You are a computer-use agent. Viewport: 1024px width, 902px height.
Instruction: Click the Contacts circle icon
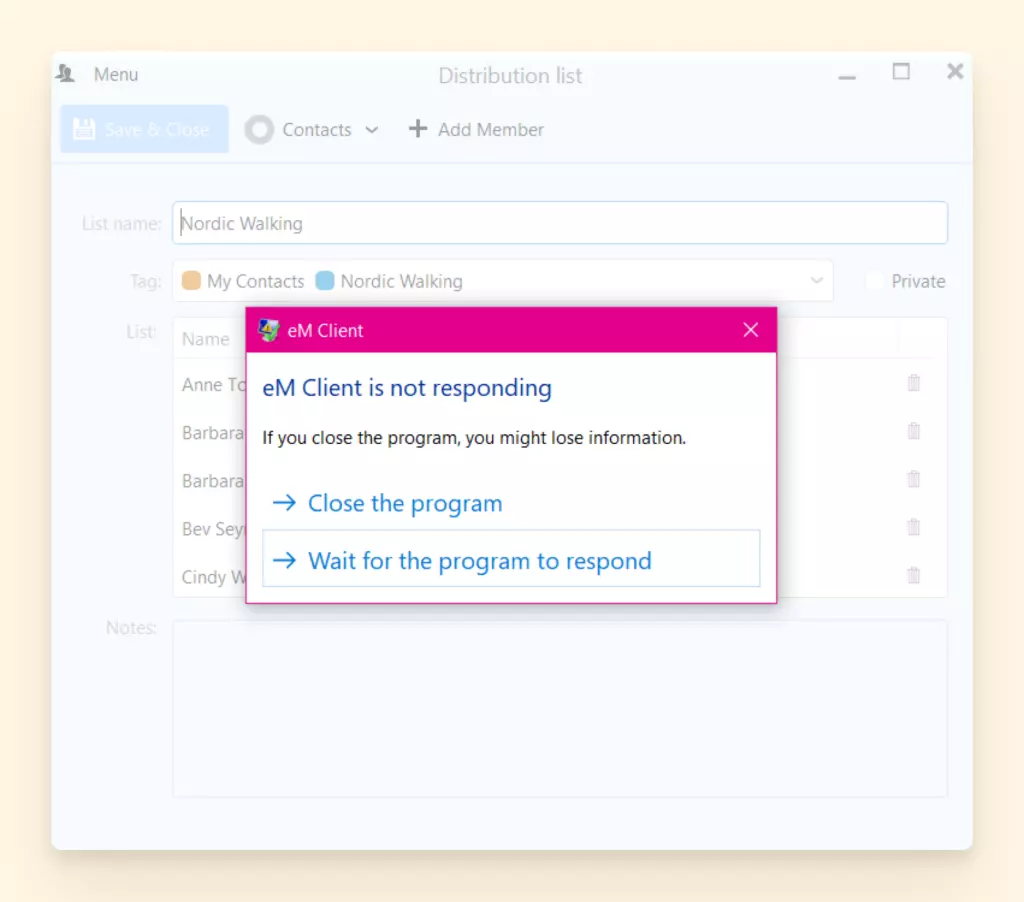coord(259,129)
